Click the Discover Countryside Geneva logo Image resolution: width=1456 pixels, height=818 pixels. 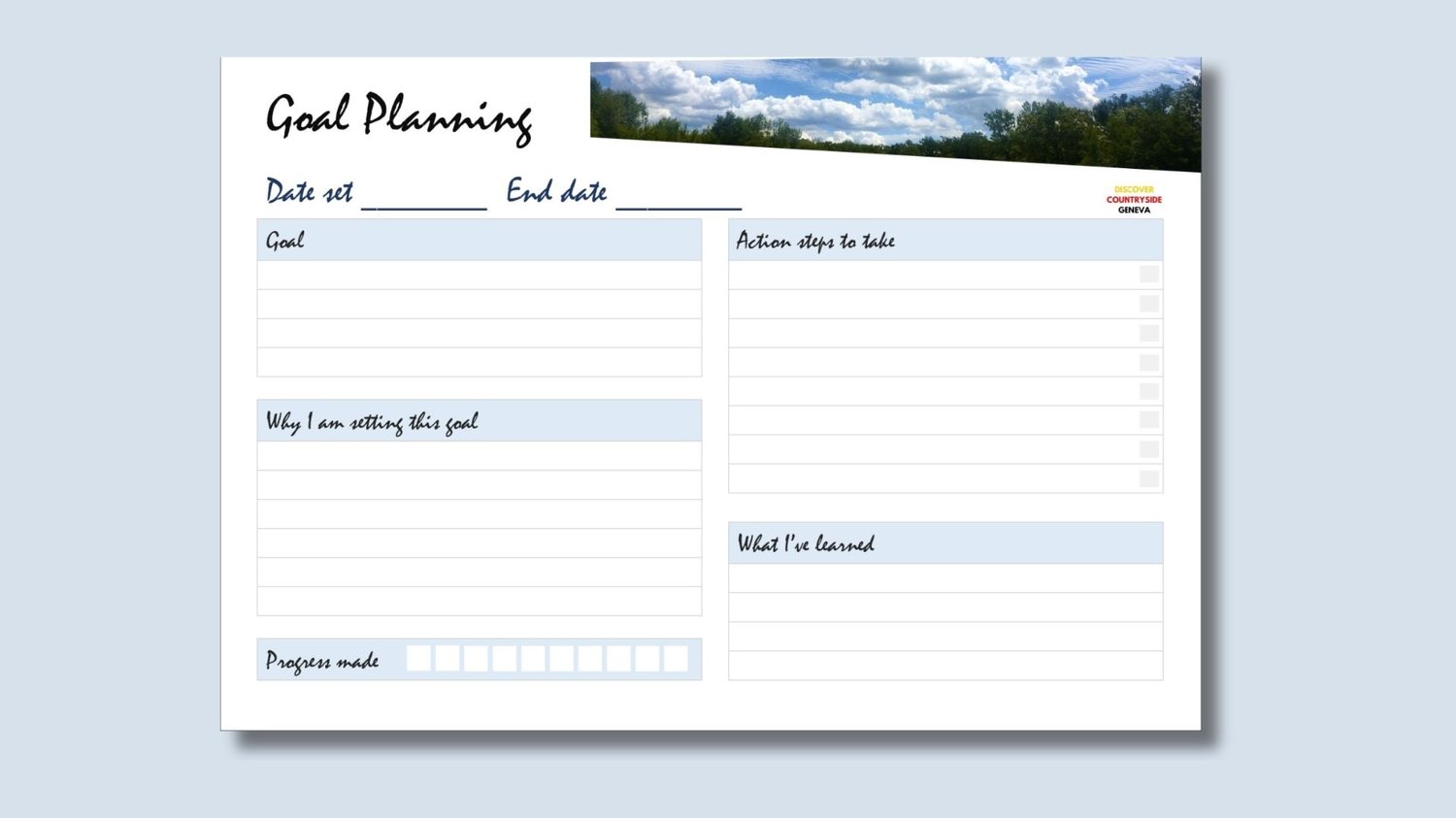click(x=1134, y=200)
